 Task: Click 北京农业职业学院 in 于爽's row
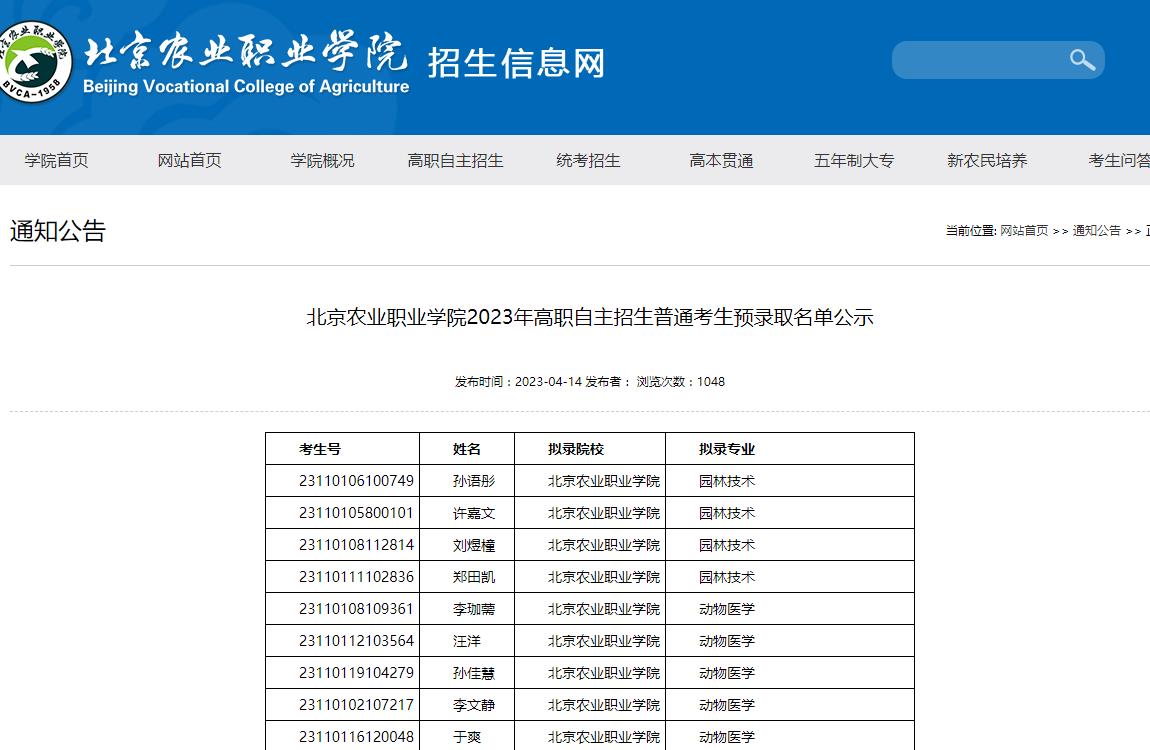[604, 737]
